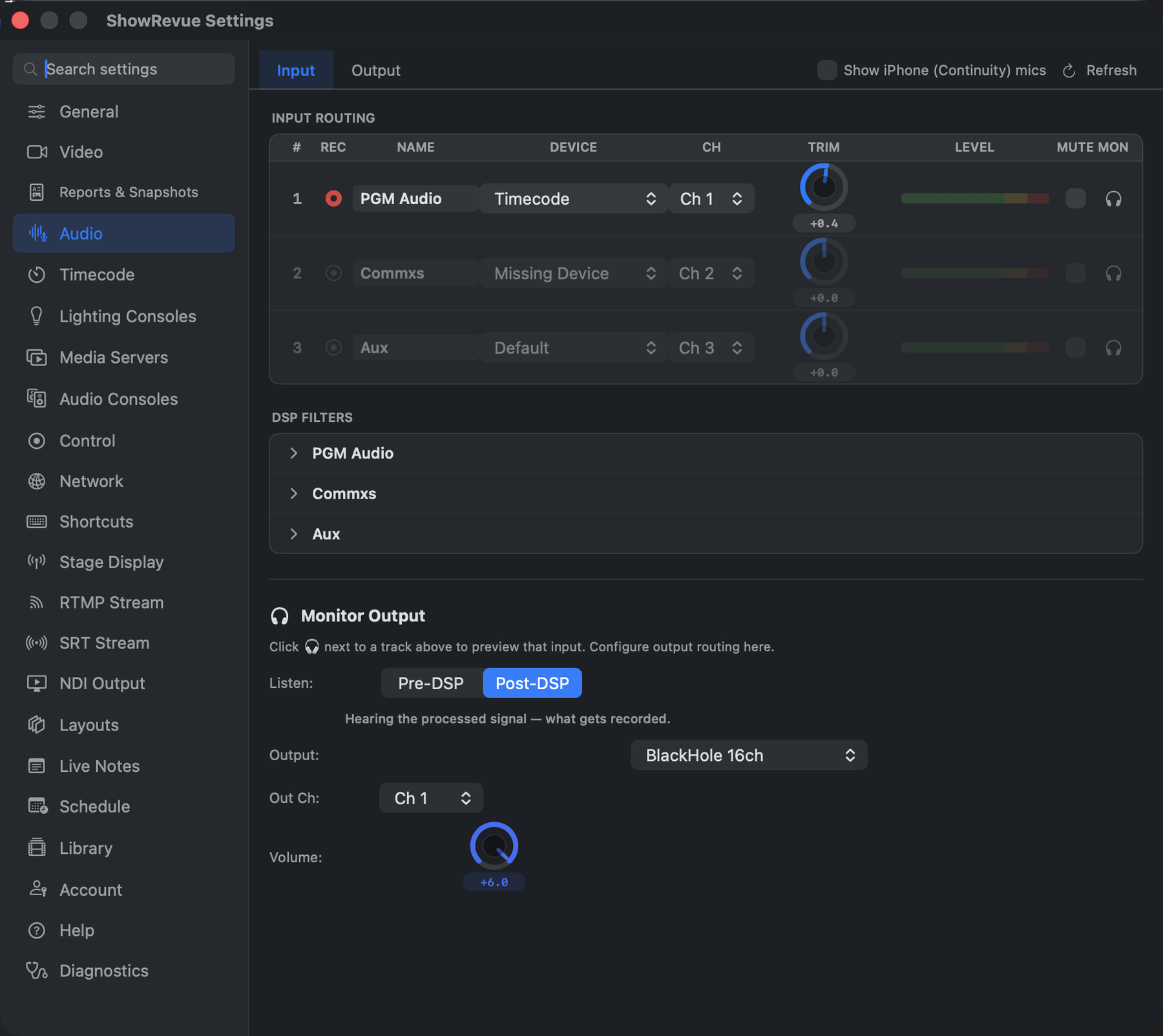Monitor Commxs track with headphones icon

click(1113, 274)
